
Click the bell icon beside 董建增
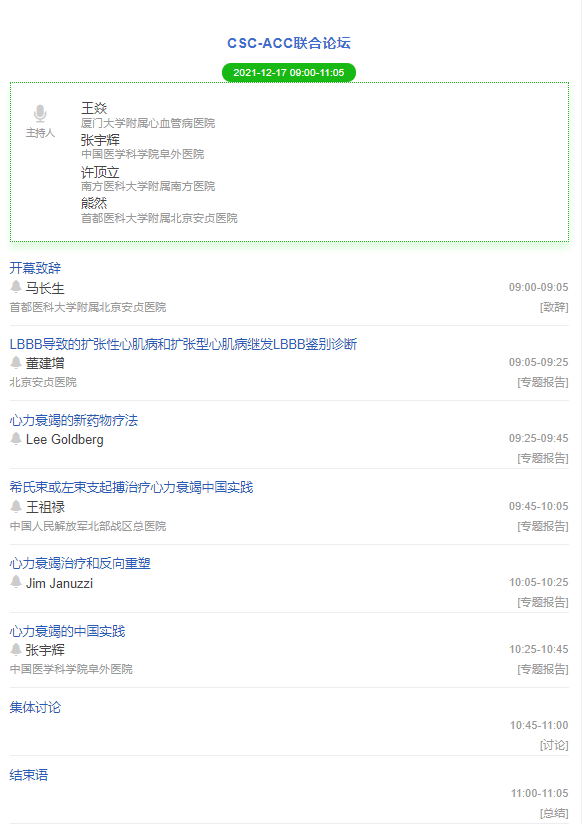(16, 363)
